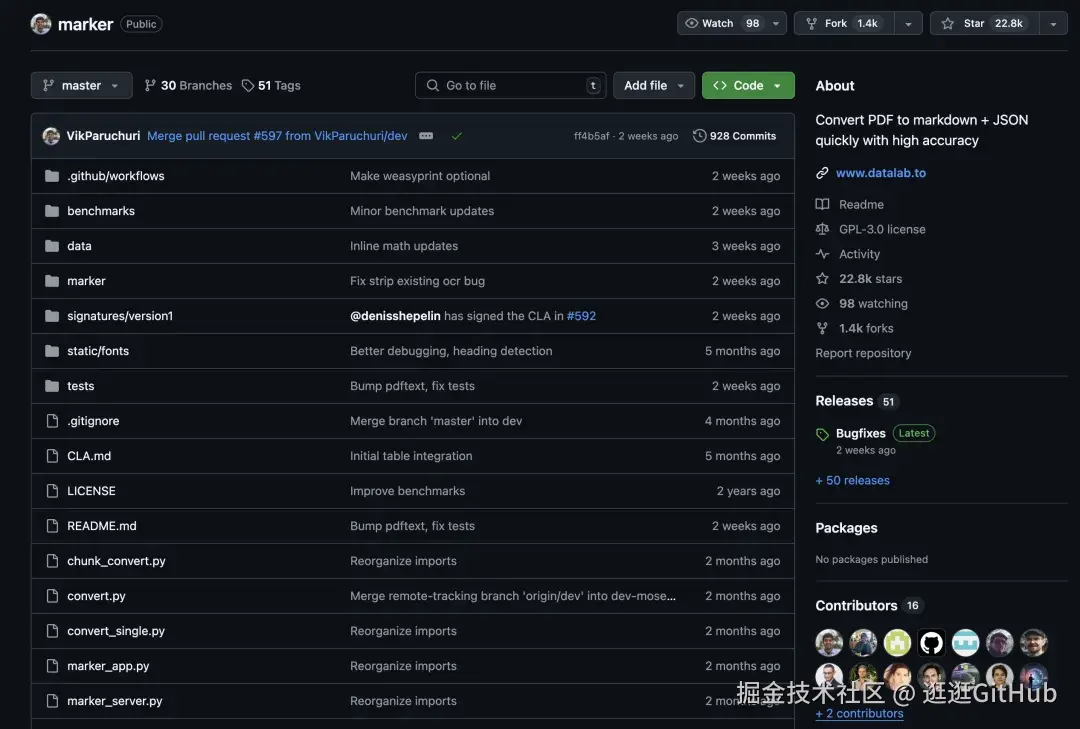1080x729 pixels.
Task: Open the Add file dropdown
Action: [x=654, y=85]
